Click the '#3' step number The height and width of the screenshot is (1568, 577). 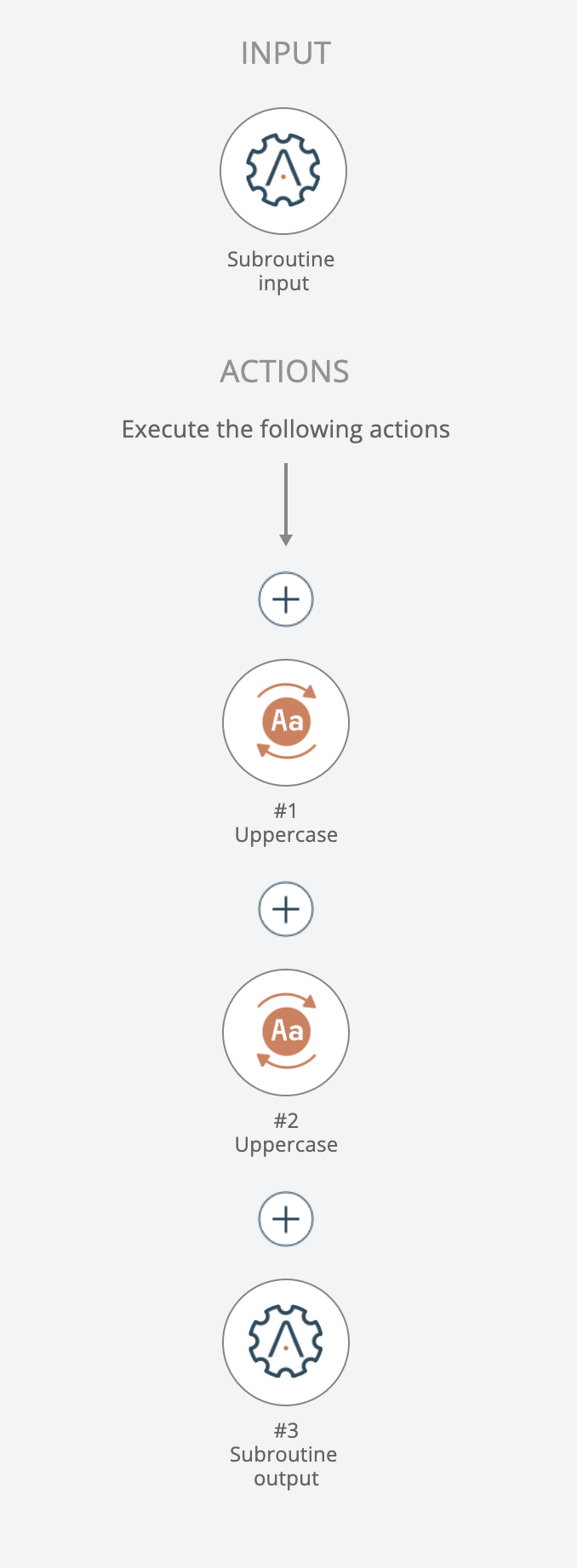click(x=286, y=1431)
